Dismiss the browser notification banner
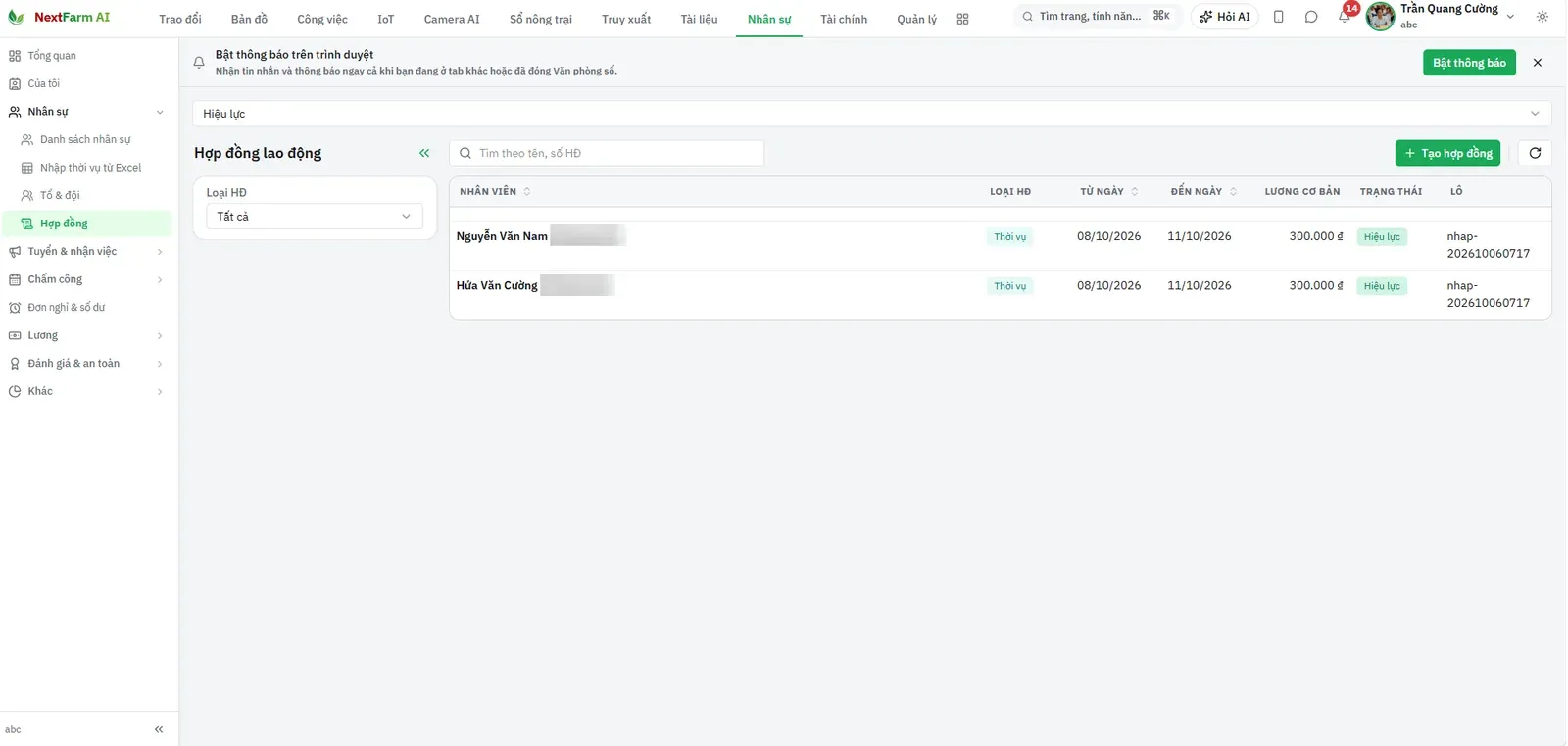The width and height of the screenshot is (1568, 746). pyautogui.click(x=1538, y=63)
